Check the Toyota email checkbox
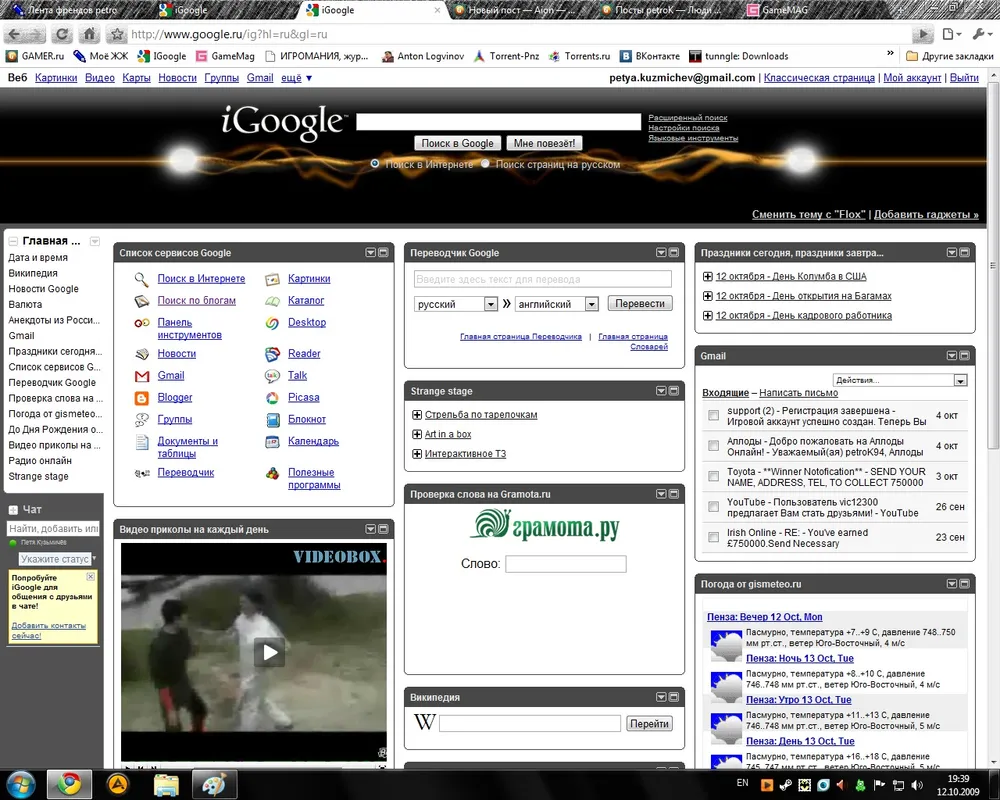The height and width of the screenshot is (800, 1000). pyautogui.click(x=714, y=477)
